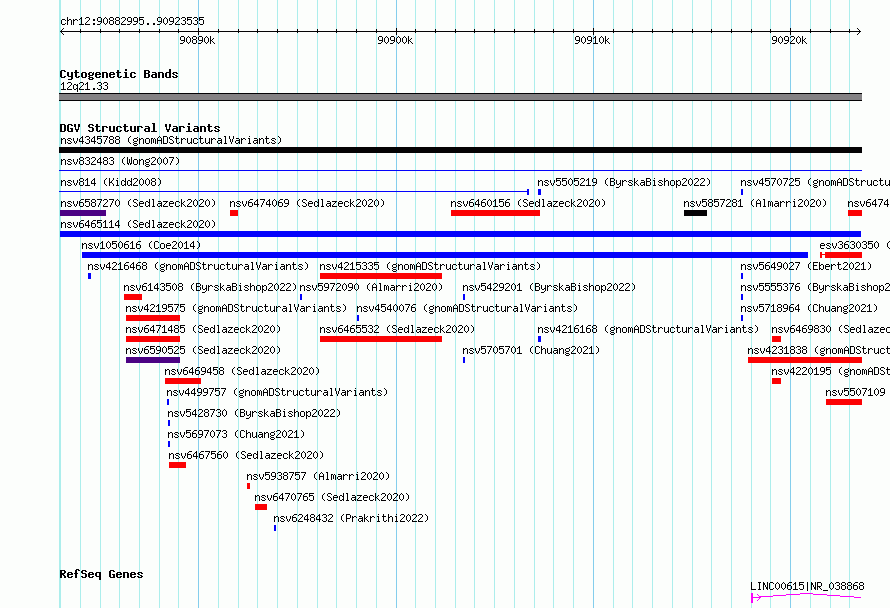Select the DGV Structural Variants track title
This screenshot has width=890, height=608.
140,128
